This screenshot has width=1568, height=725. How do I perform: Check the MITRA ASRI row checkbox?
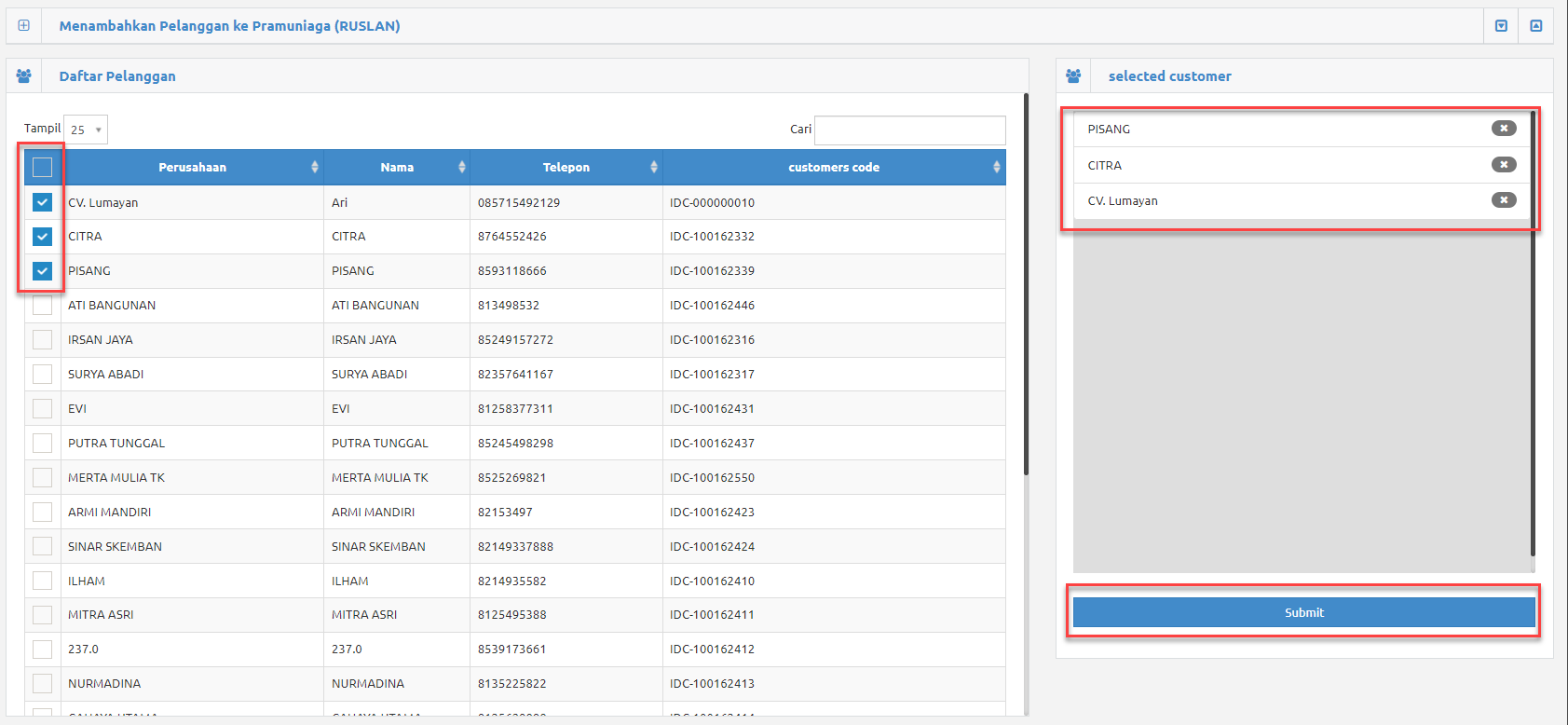[42, 615]
